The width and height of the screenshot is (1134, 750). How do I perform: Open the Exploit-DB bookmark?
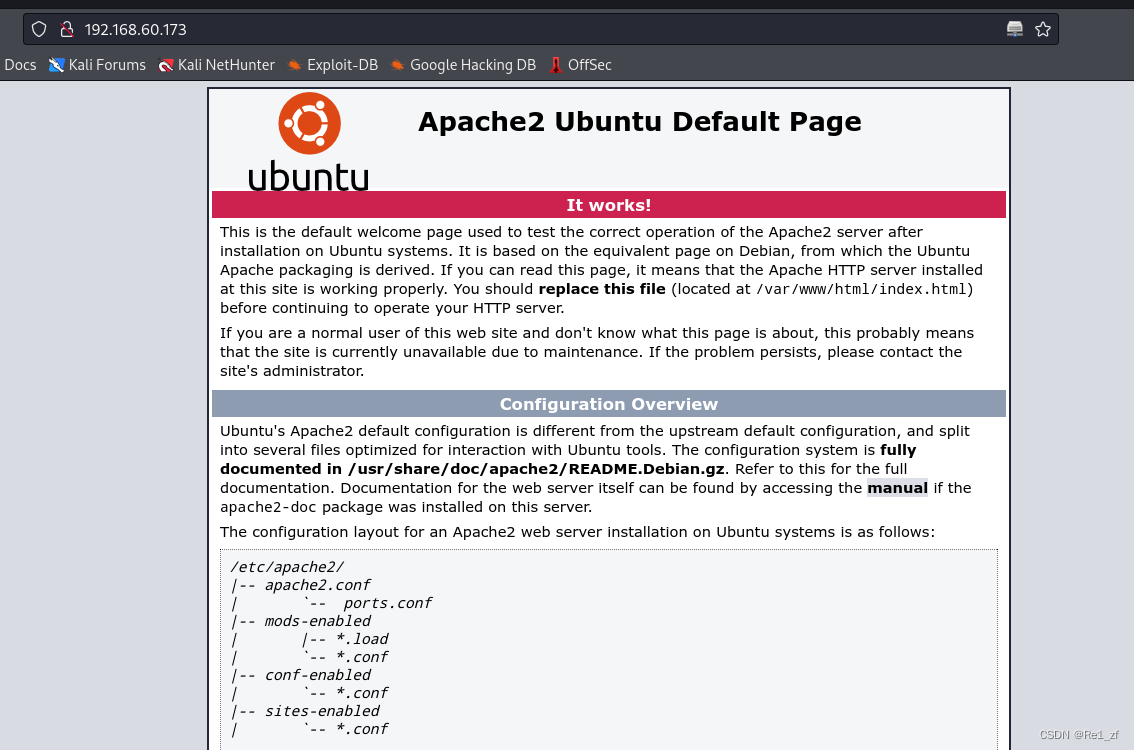click(333, 65)
